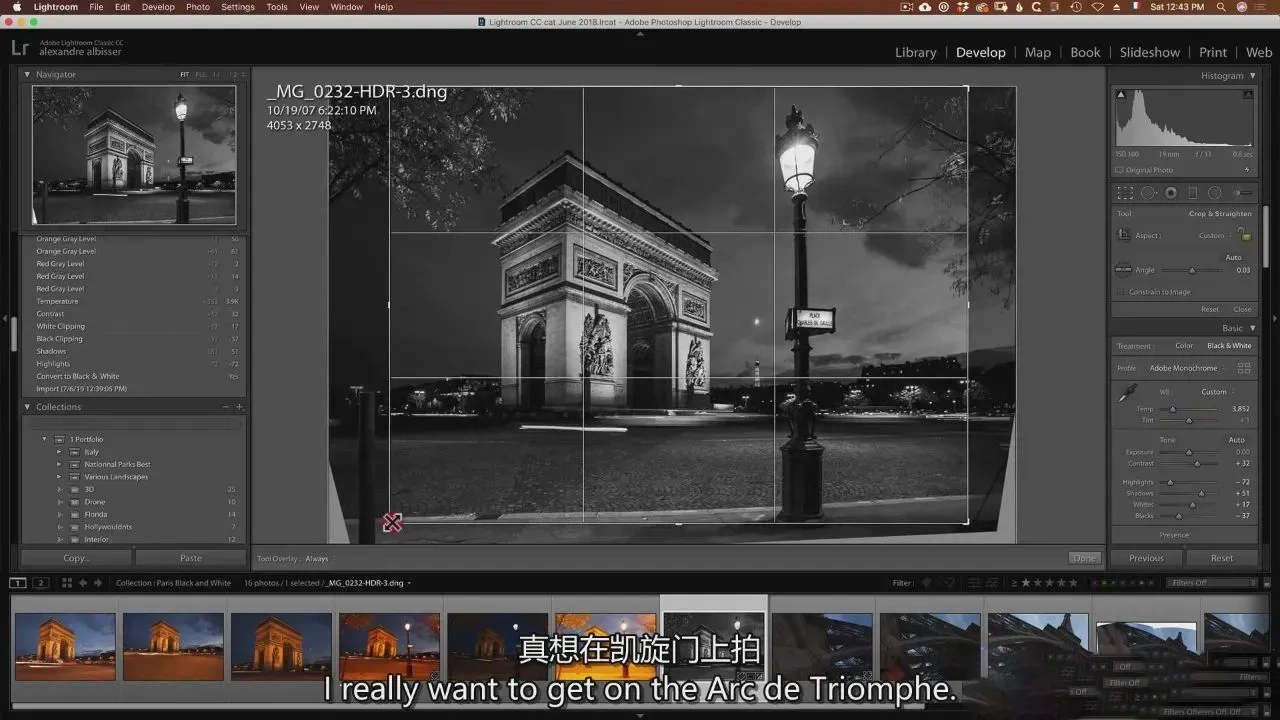Select the Crop Overlay tool icon
The height and width of the screenshot is (720, 1280).
(1126, 193)
